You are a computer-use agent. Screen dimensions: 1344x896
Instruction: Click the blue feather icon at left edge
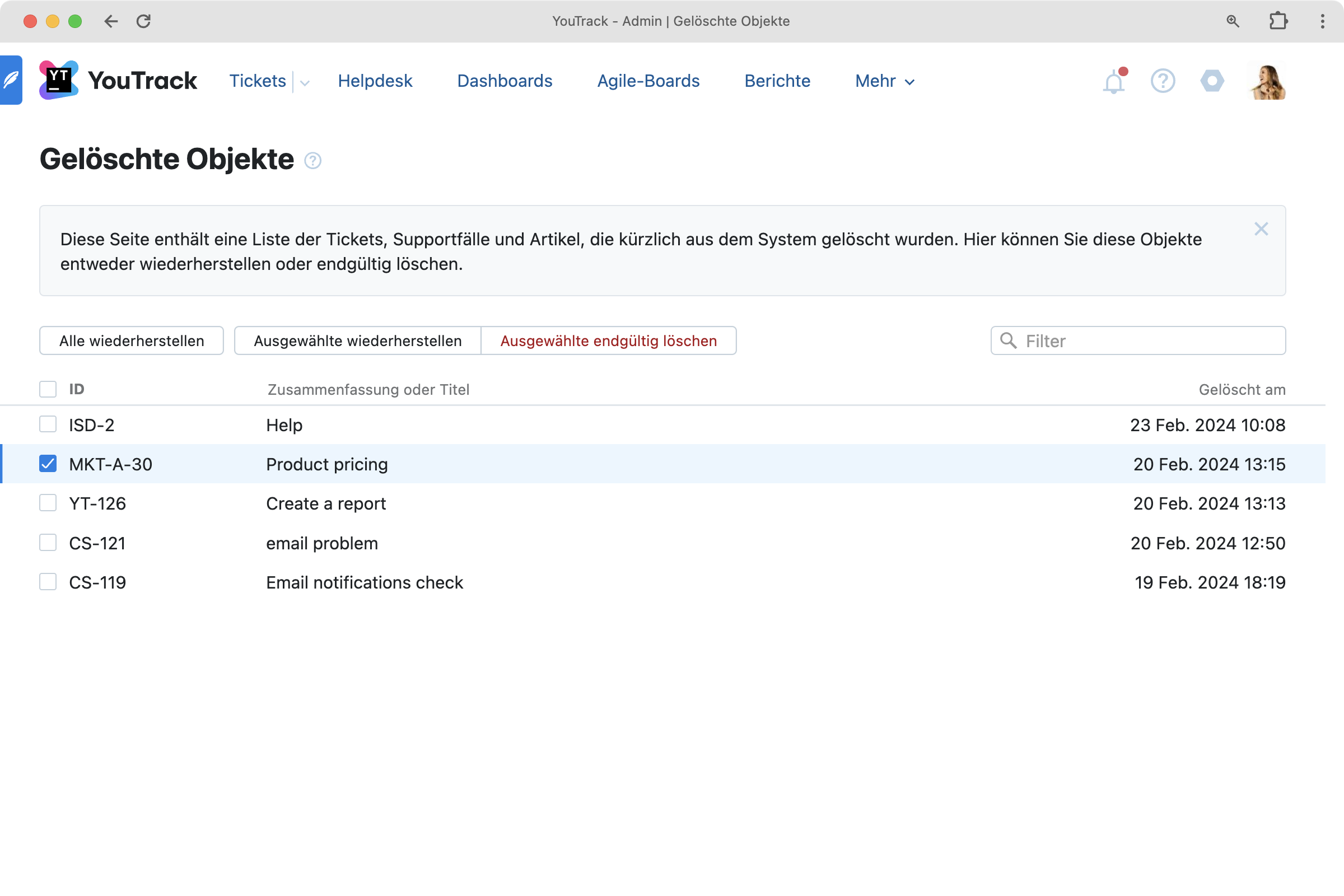11,80
